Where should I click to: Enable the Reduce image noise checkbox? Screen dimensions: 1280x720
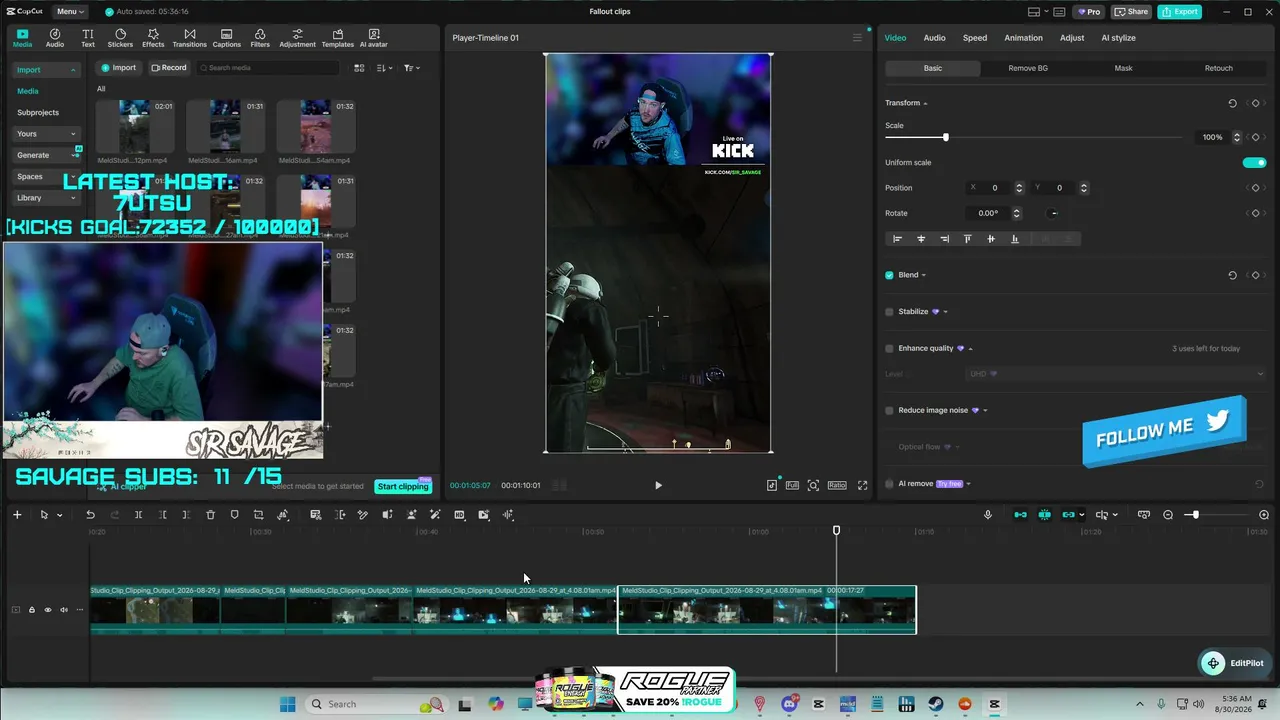click(889, 410)
